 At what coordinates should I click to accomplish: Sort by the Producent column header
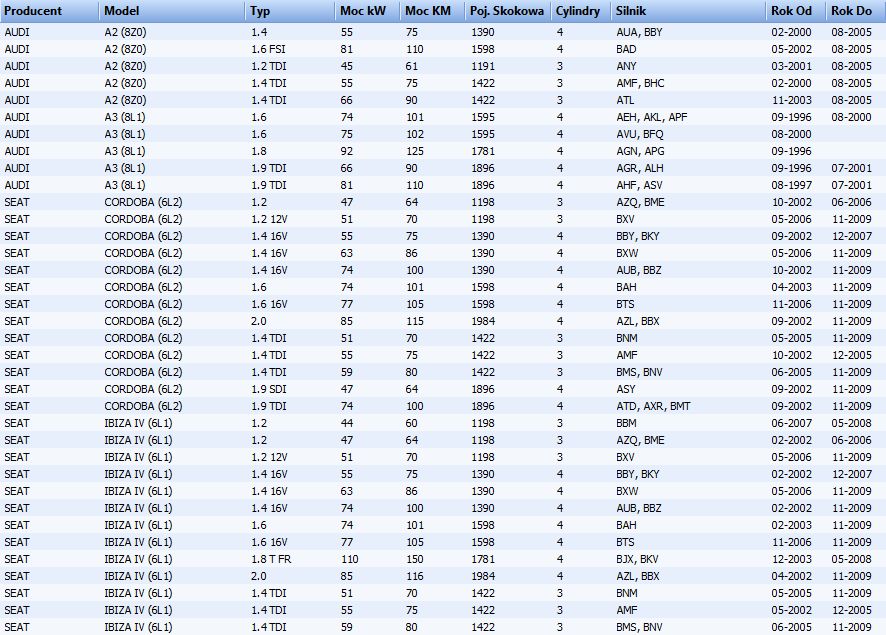50,11
